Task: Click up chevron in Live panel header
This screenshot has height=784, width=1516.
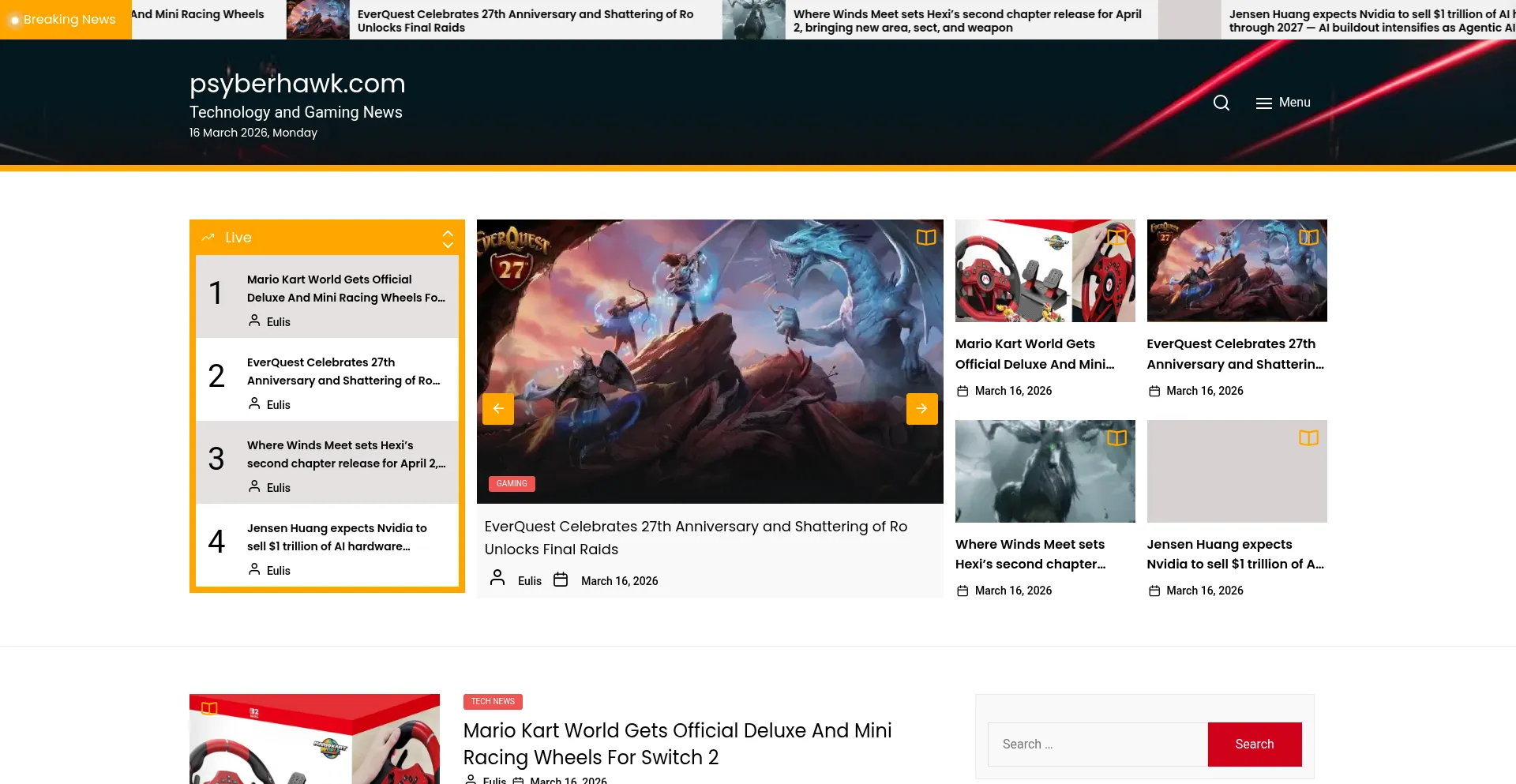Action: [448, 233]
